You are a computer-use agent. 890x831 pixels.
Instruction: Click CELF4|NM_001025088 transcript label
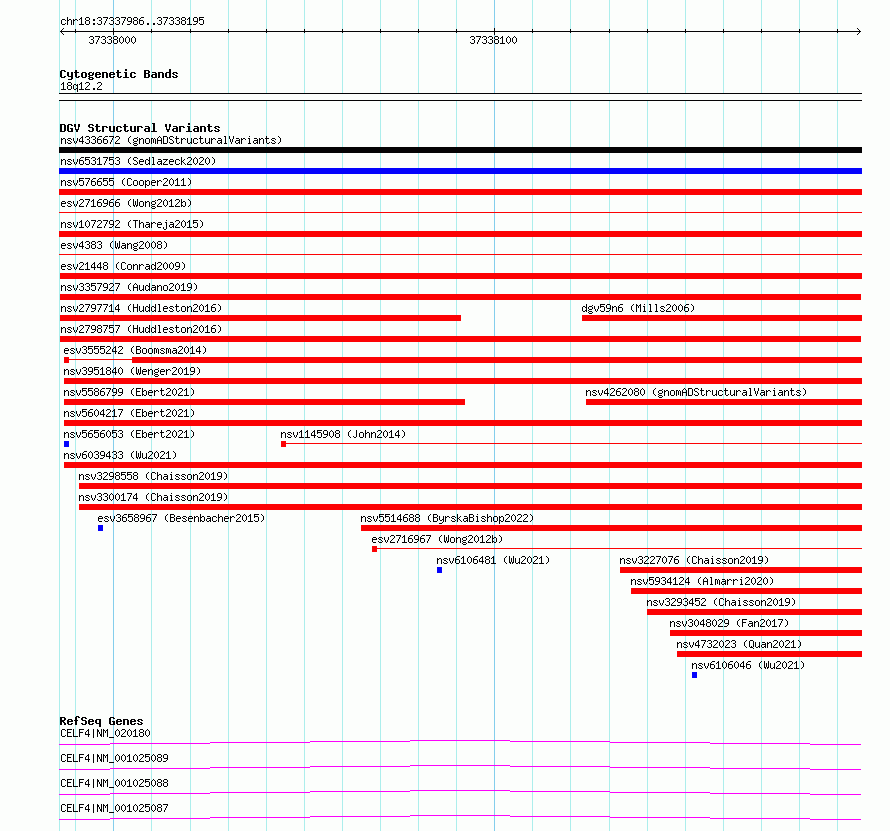coord(114,783)
